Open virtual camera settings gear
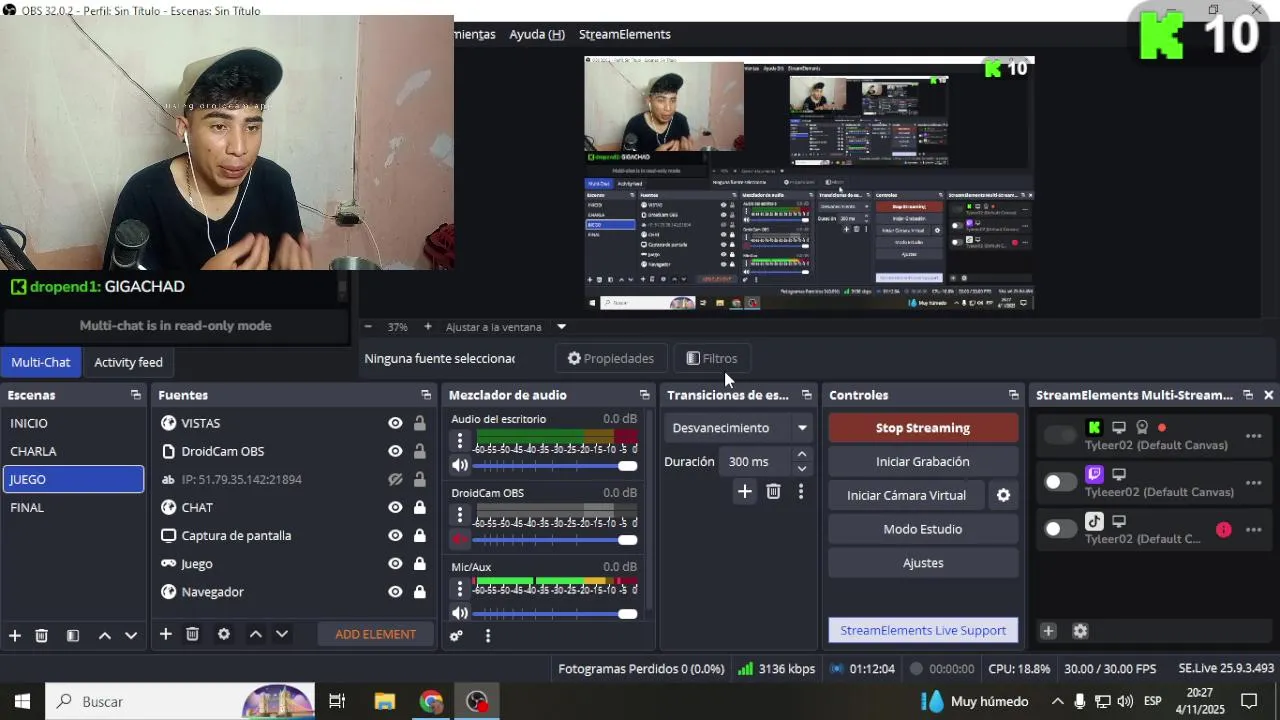Viewport: 1280px width, 720px height. pos(1003,495)
